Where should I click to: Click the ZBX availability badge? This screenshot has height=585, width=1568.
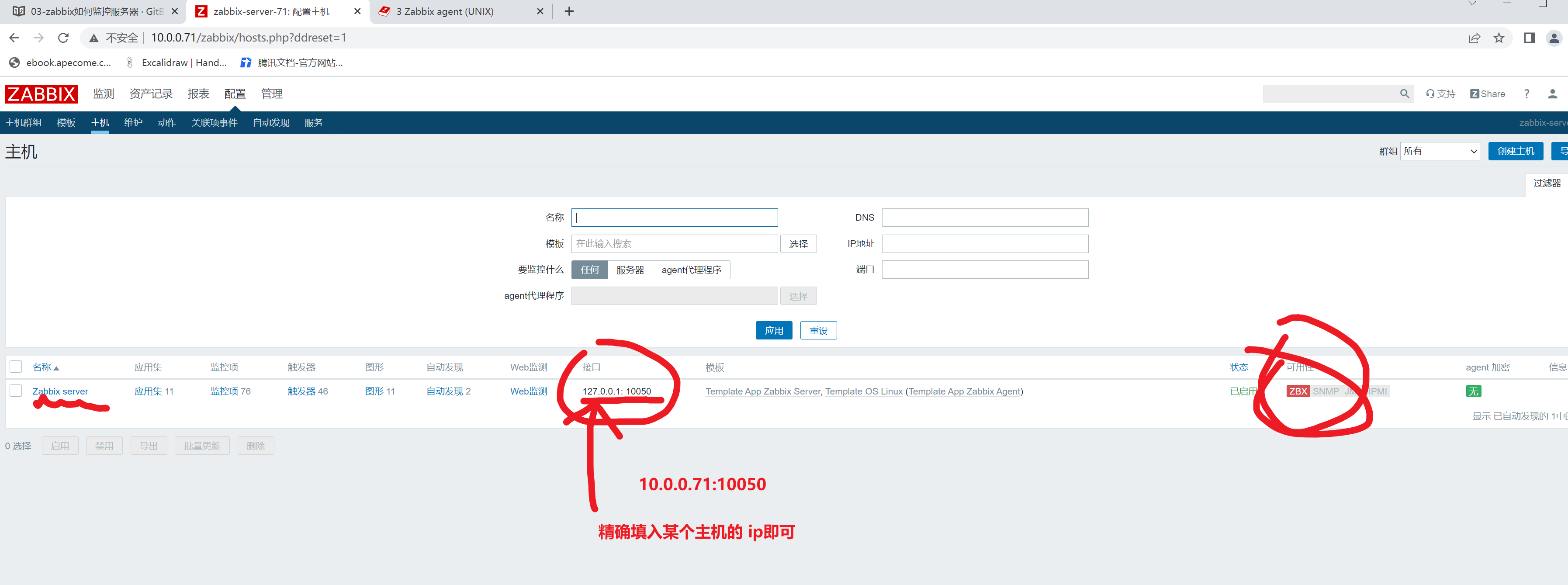click(1298, 391)
